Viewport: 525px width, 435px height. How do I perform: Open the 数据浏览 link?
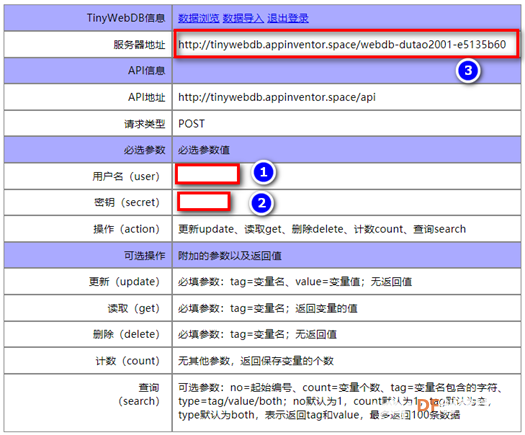199,18
